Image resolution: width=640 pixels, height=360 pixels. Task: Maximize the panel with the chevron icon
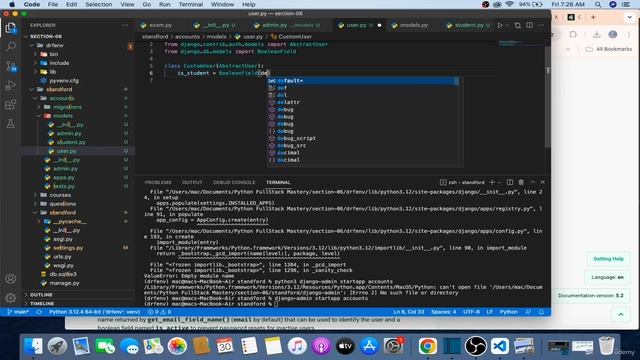pos(533,182)
